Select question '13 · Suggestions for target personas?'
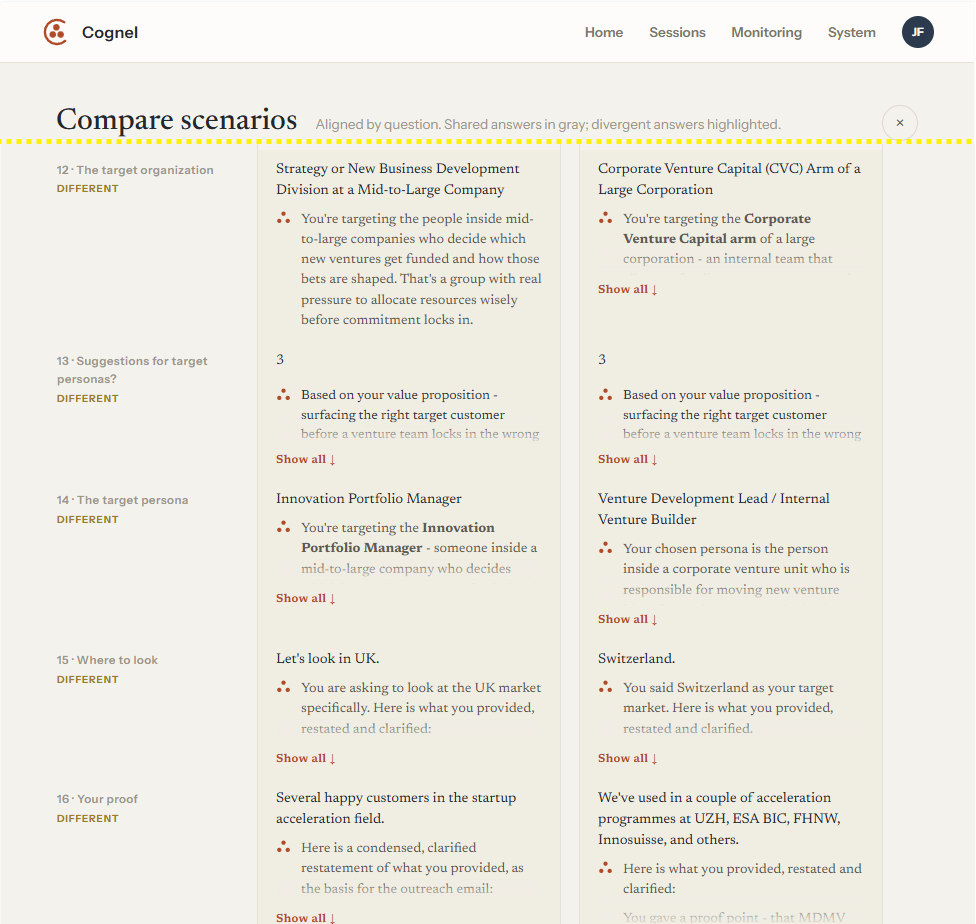Viewport: 976px width, 924px height. [x=132, y=370]
